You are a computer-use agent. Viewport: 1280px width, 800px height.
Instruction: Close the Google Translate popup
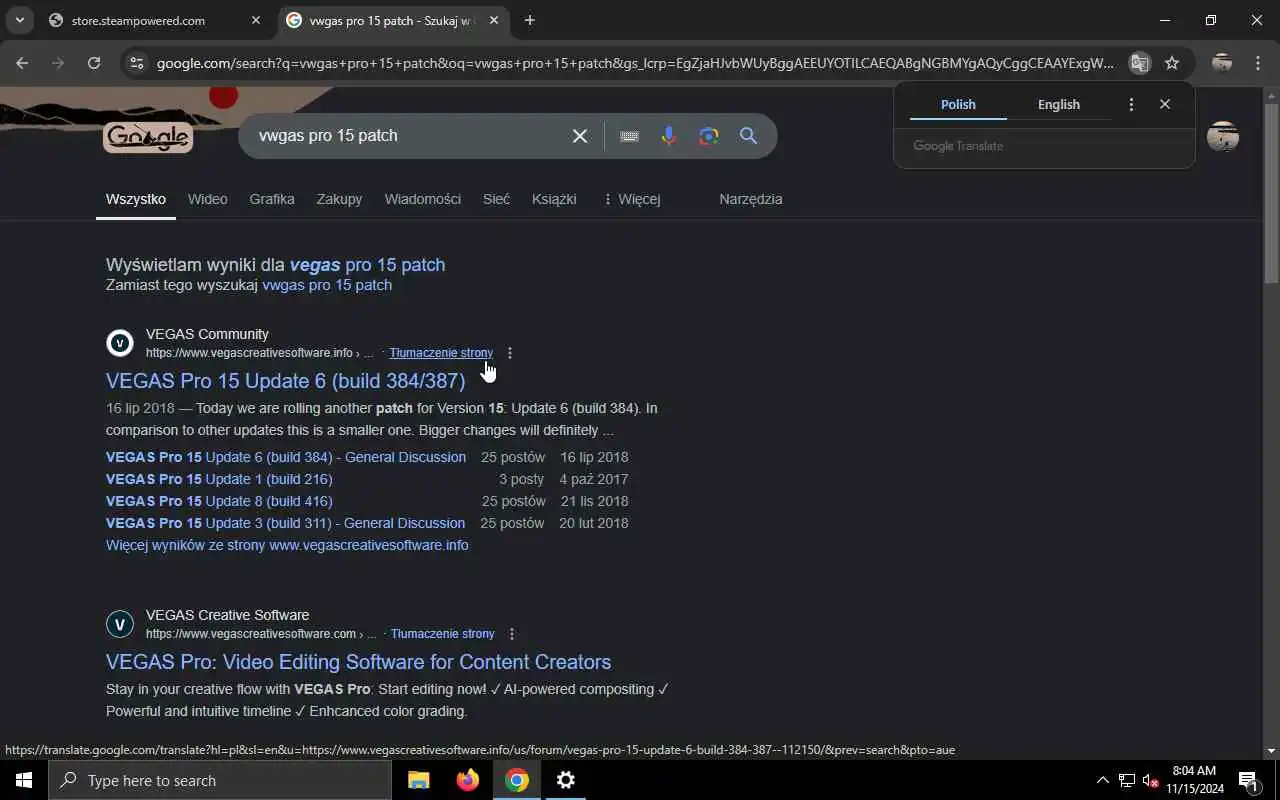click(x=1165, y=104)
